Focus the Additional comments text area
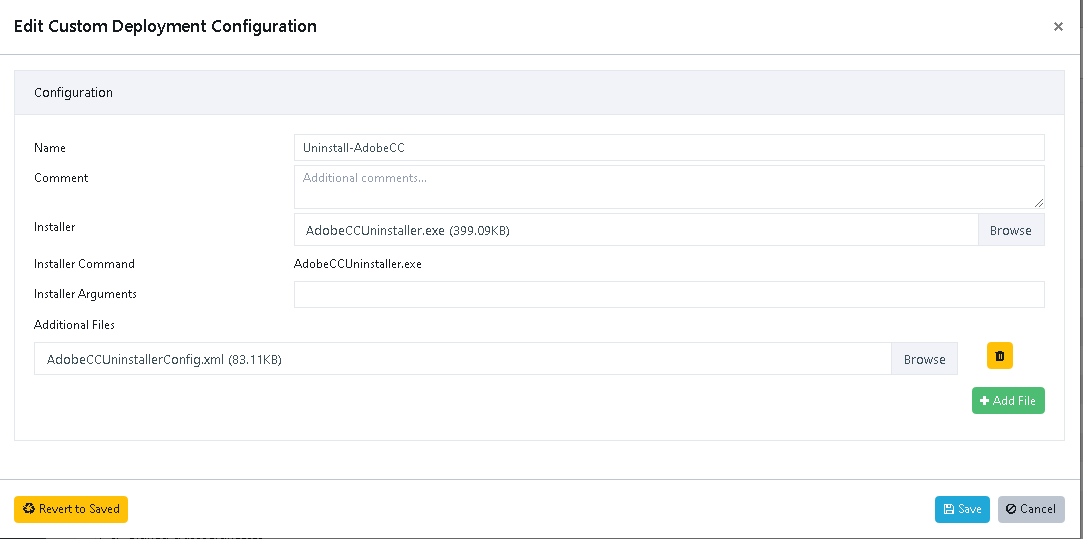 (669, 187)
